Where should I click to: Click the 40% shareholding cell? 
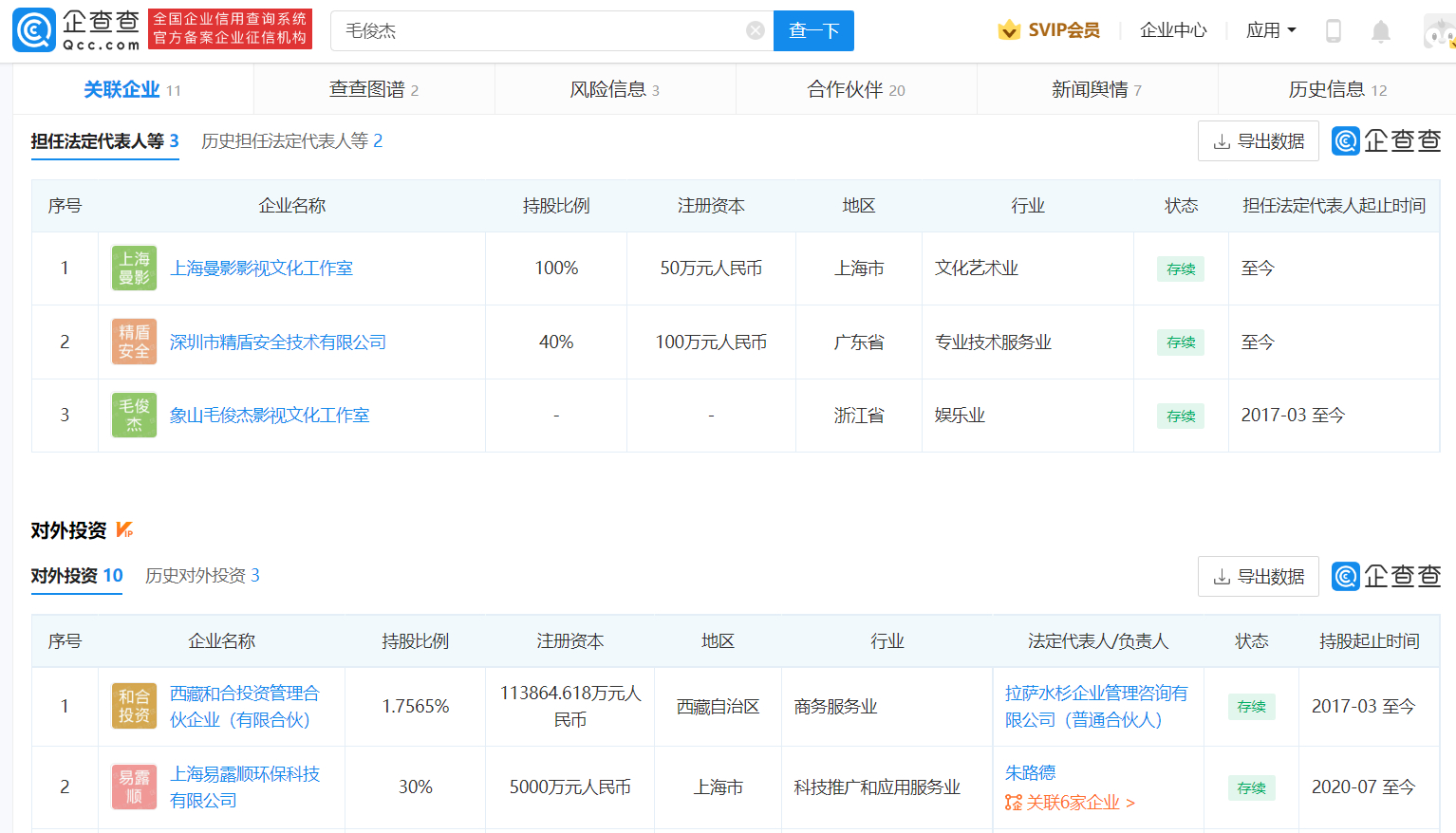[556, 342]
